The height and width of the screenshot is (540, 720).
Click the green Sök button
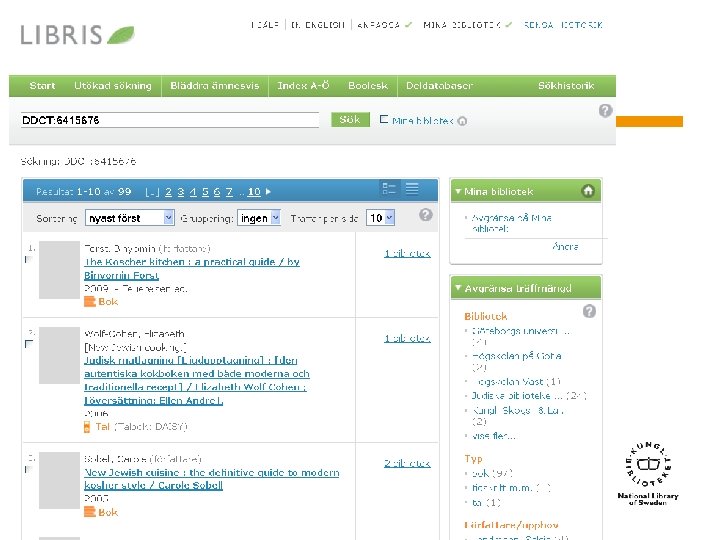(x=350, y=119)
